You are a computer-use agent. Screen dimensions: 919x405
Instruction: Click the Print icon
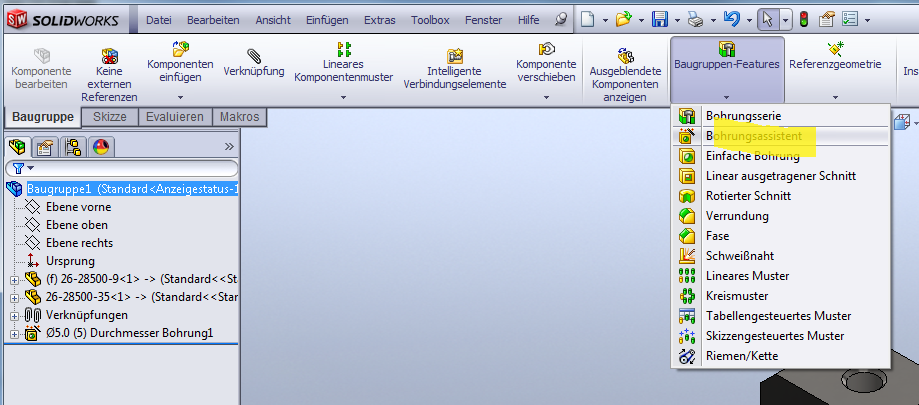(696, 21)
